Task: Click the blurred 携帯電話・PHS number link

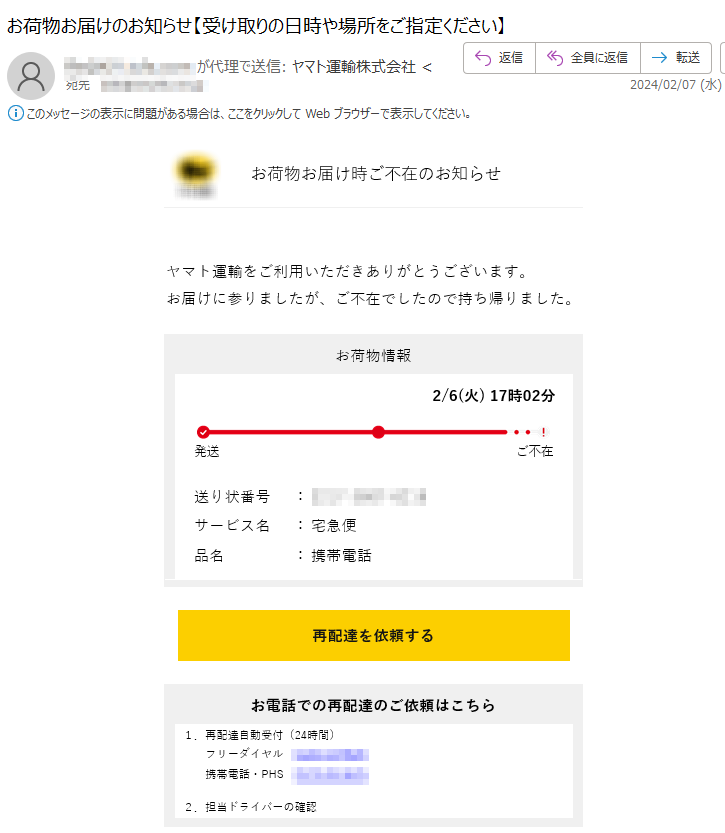Action: [330, 775]
